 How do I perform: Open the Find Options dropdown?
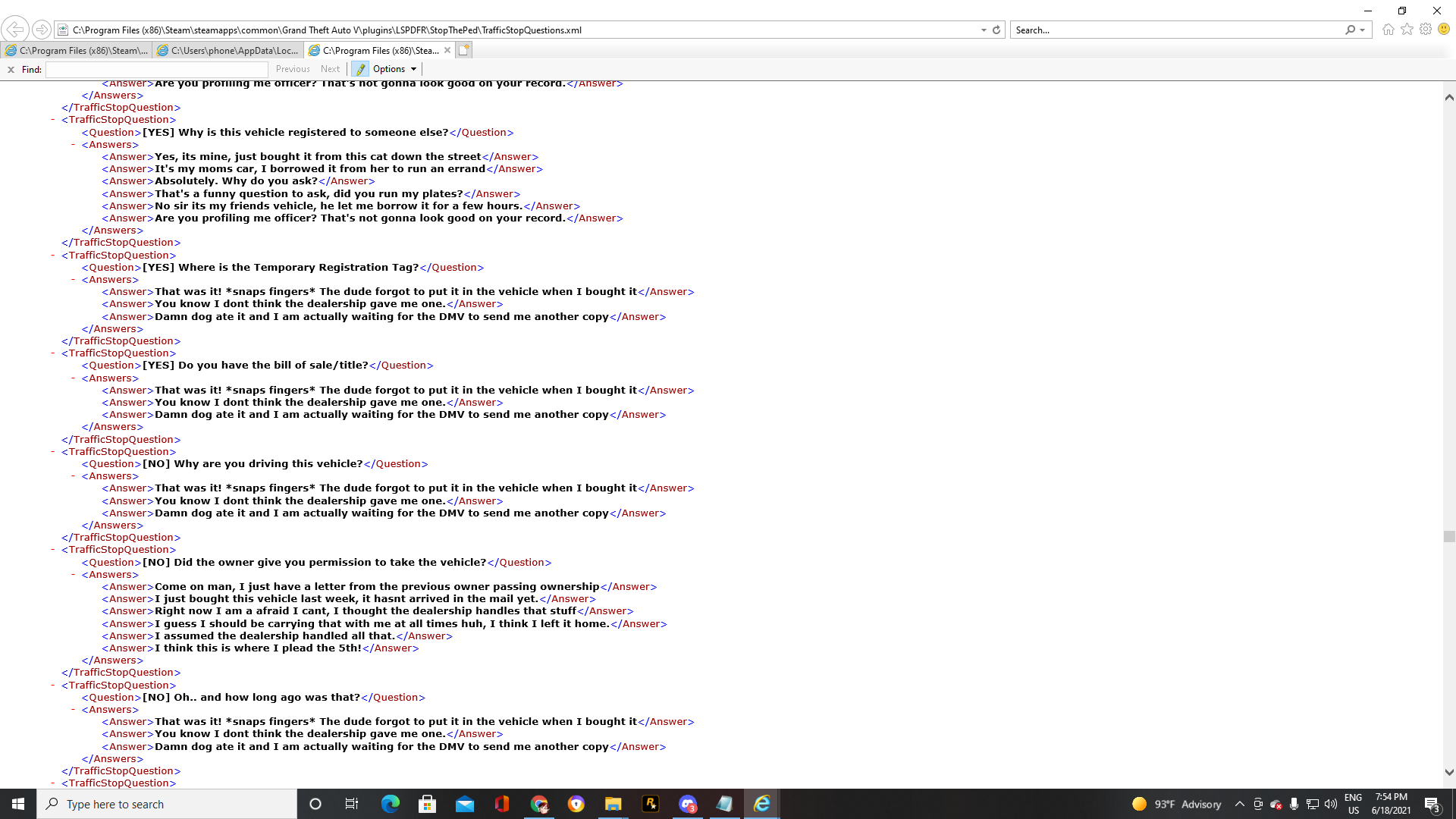click(394, 69)
